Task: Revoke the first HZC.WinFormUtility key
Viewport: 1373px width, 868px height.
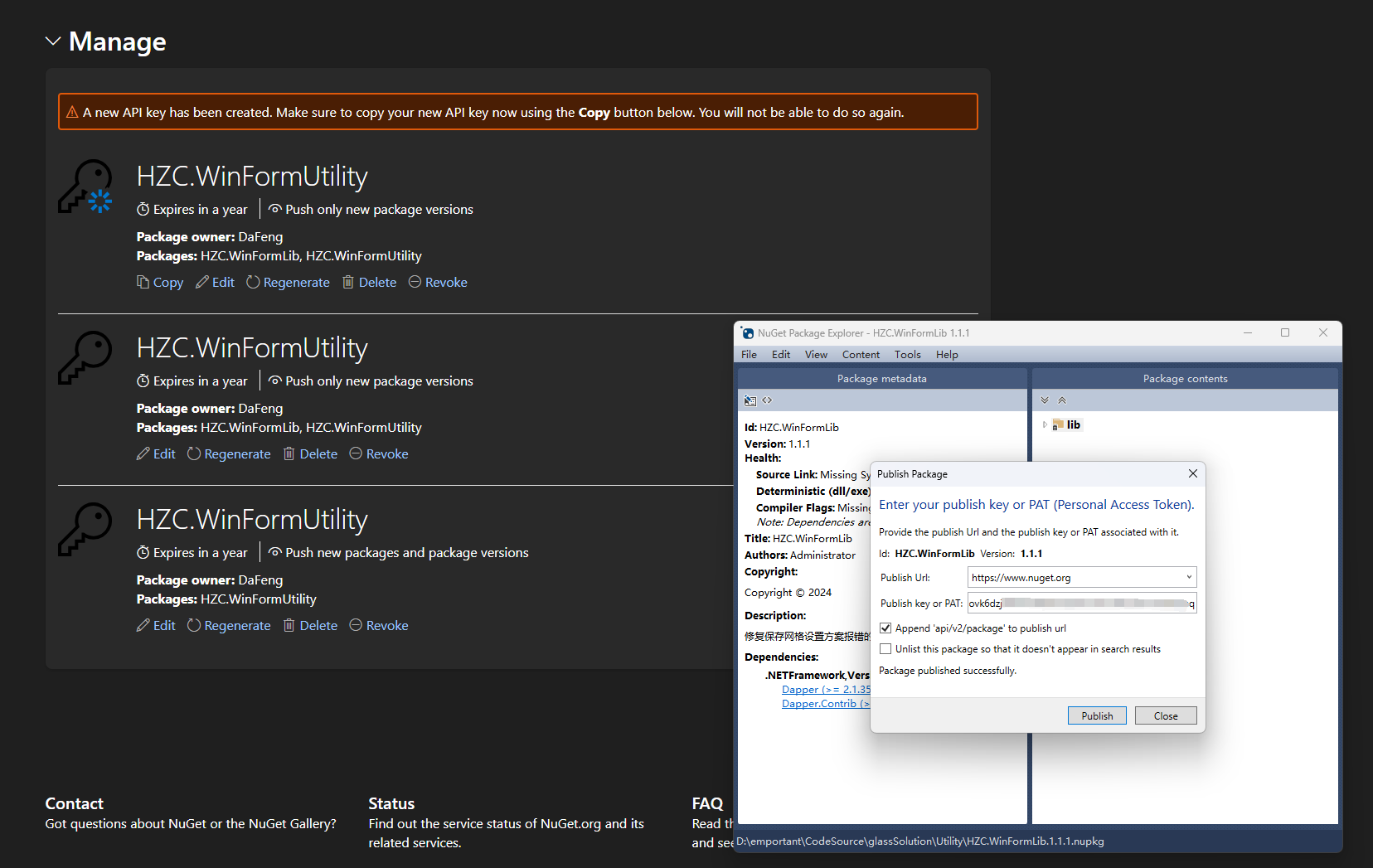Action: tap(438, 283)
